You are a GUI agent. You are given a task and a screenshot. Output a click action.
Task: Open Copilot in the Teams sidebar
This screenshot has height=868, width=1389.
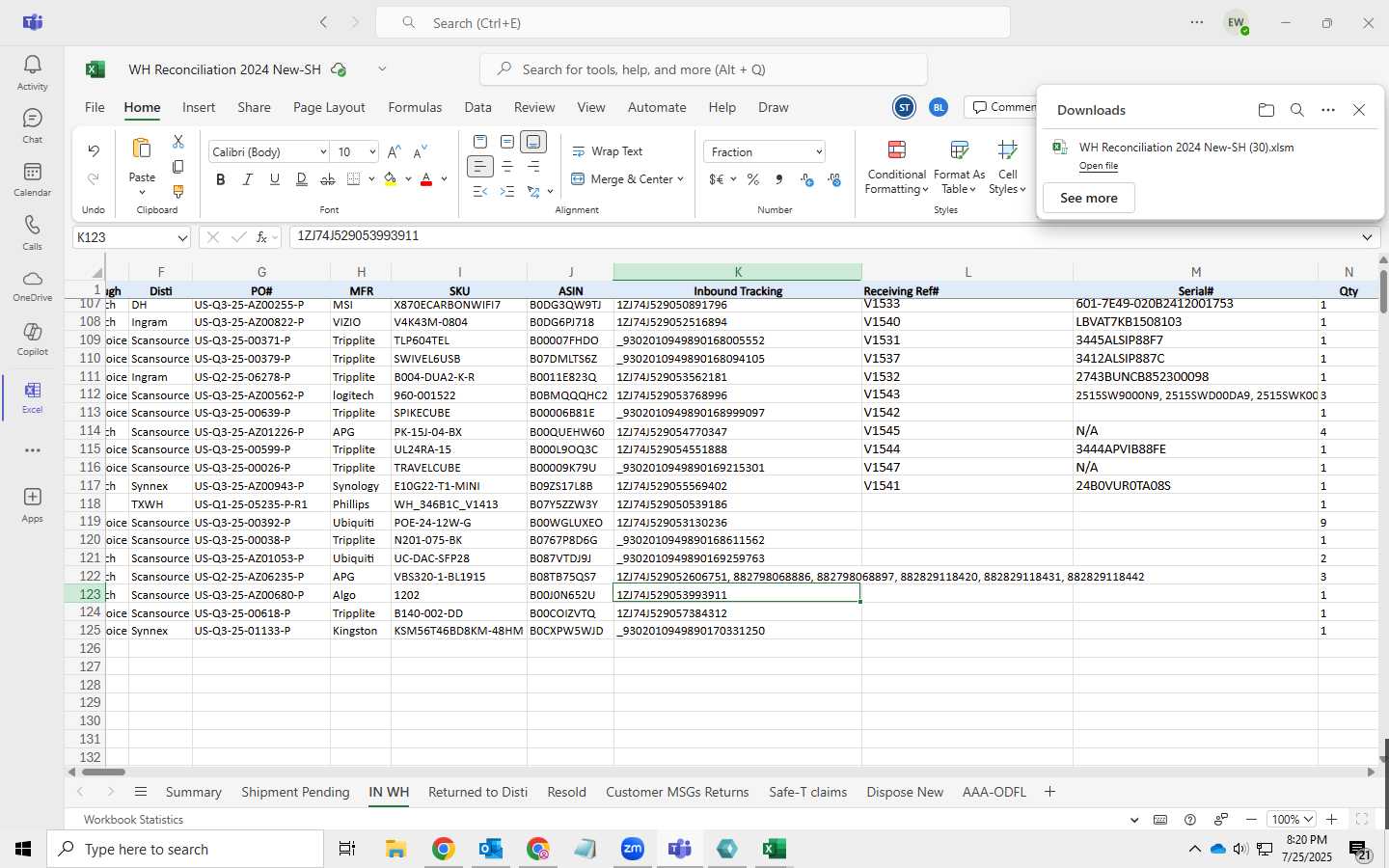[32, 339]
